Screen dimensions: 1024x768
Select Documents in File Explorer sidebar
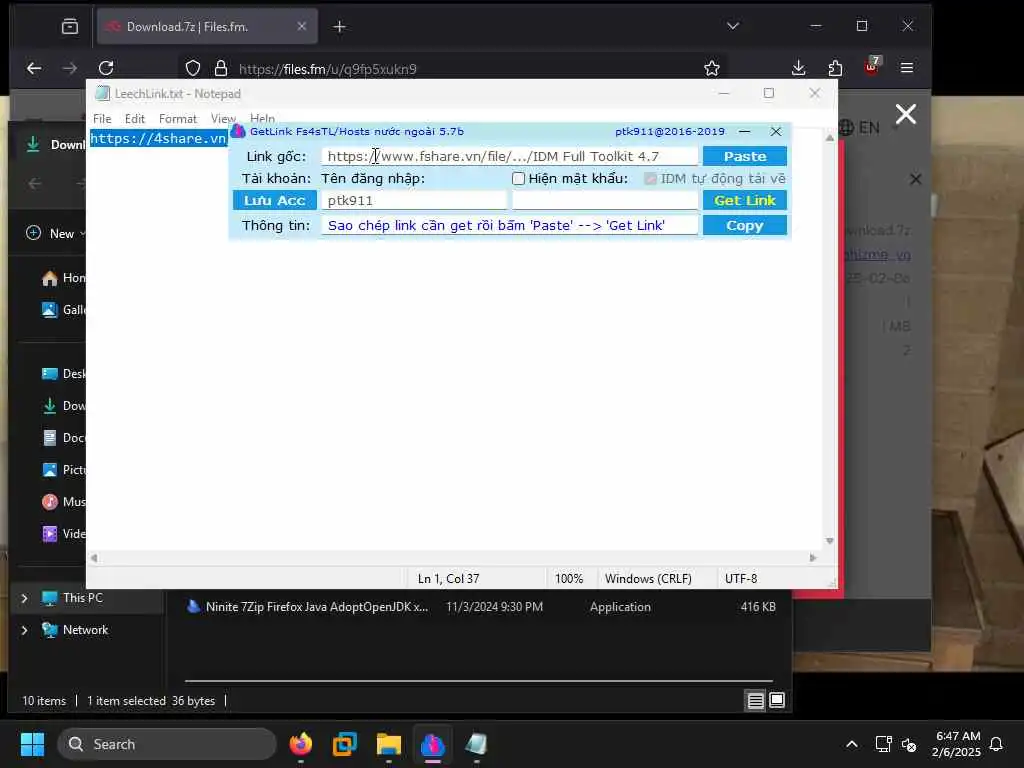coord(63,438)
